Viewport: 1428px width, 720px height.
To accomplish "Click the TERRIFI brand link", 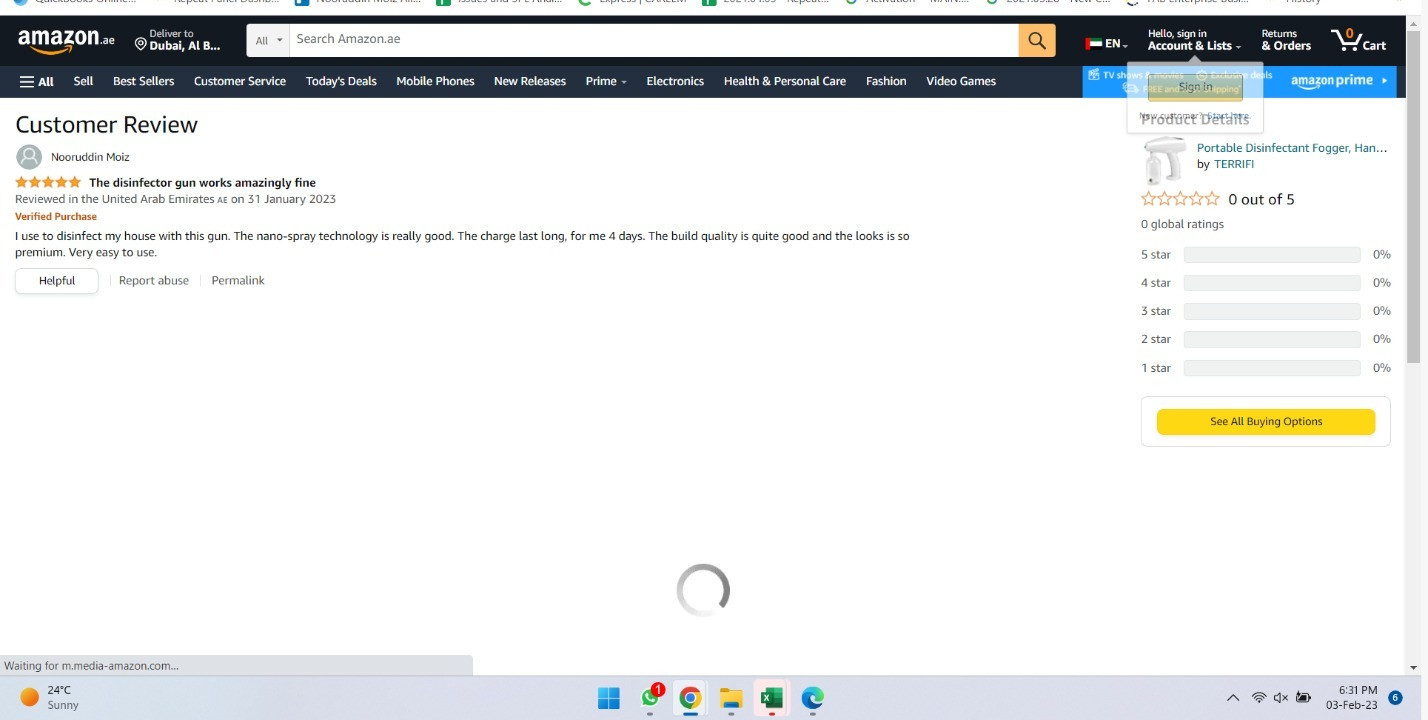I will pyautogui.click(x=1234, y=164).
